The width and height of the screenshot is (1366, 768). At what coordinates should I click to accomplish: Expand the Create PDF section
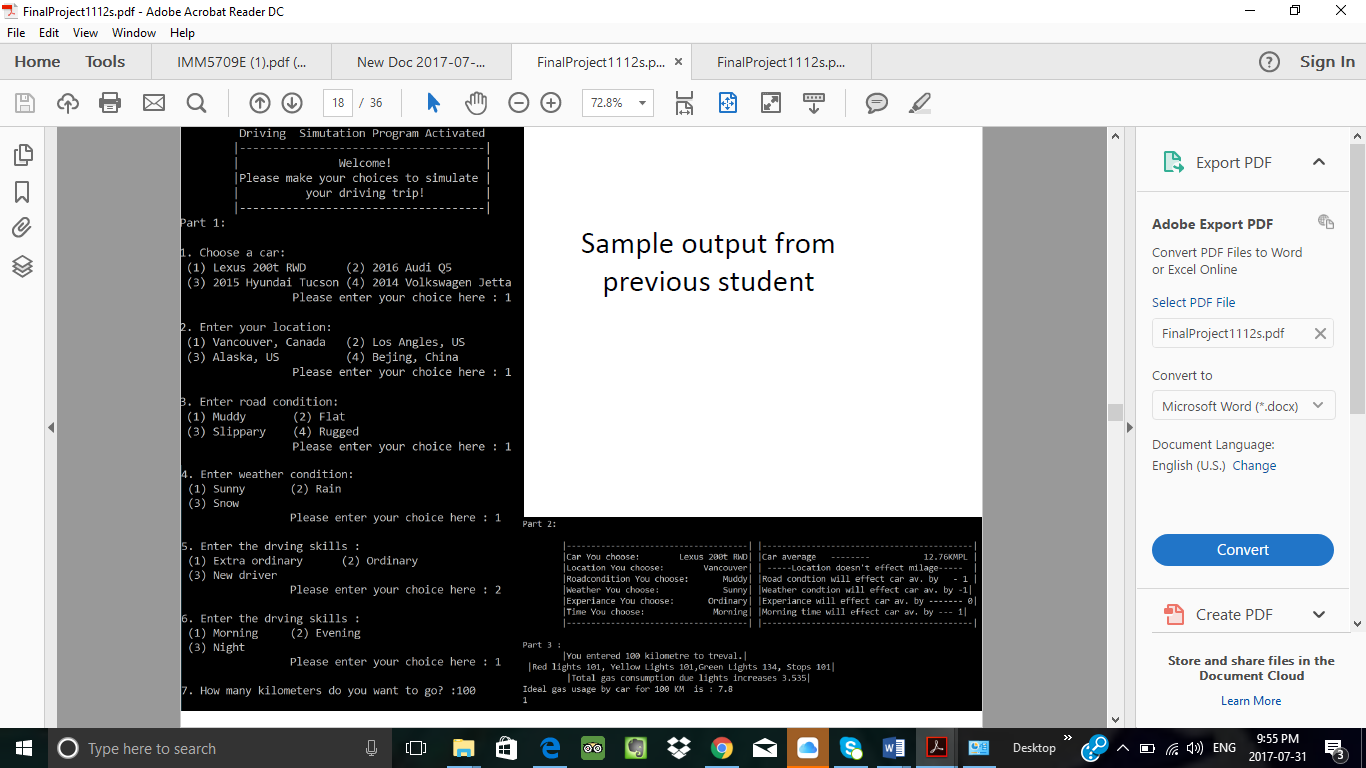coord(1318,615)
